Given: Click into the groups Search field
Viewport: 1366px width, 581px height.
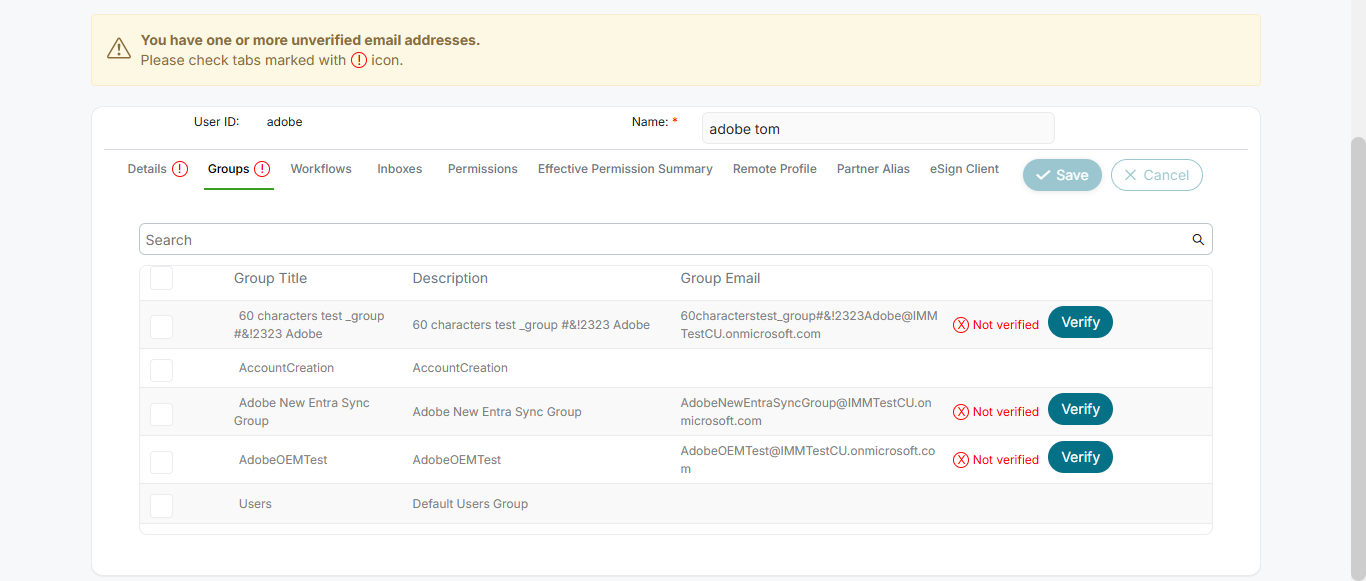Looking at the screenshot, I should pyautogui.click(x=660, y=240).
